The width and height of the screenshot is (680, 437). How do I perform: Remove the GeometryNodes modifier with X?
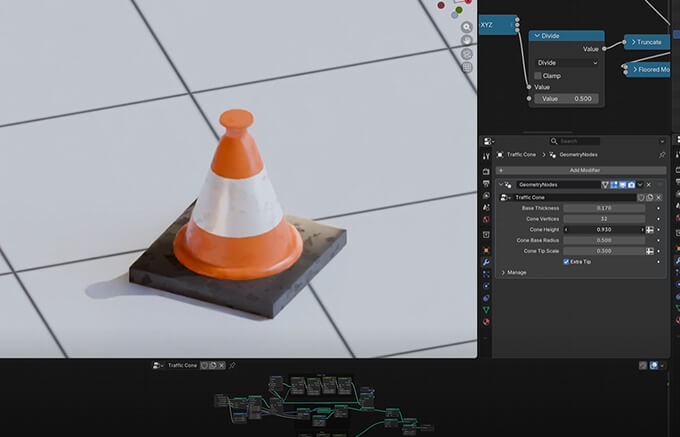648,185
